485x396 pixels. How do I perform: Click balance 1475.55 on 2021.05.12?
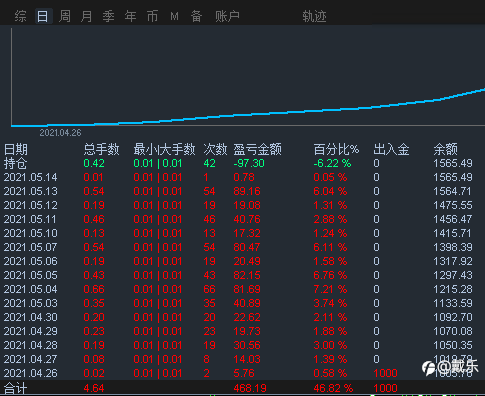[453, 205]
